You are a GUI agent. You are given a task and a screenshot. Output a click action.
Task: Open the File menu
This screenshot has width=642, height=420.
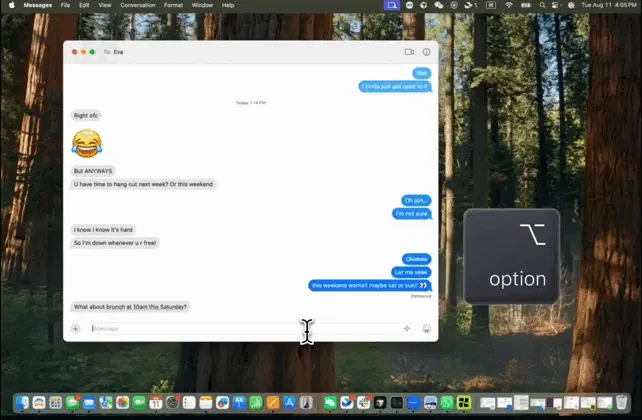point(65,5)
